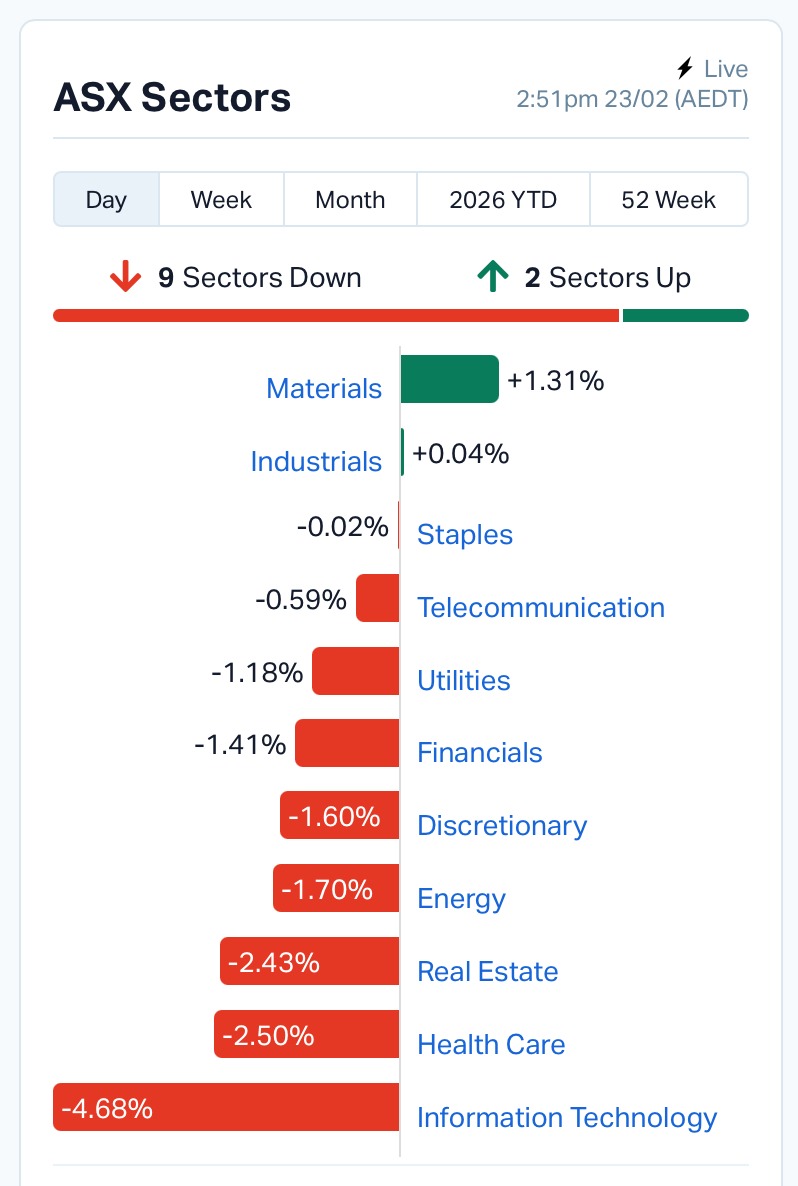Image resolution: width=798 pixels, height=1186 pixels.
Task: Click the red Information Technology -4.68% bar
Action: point(226,1107)
